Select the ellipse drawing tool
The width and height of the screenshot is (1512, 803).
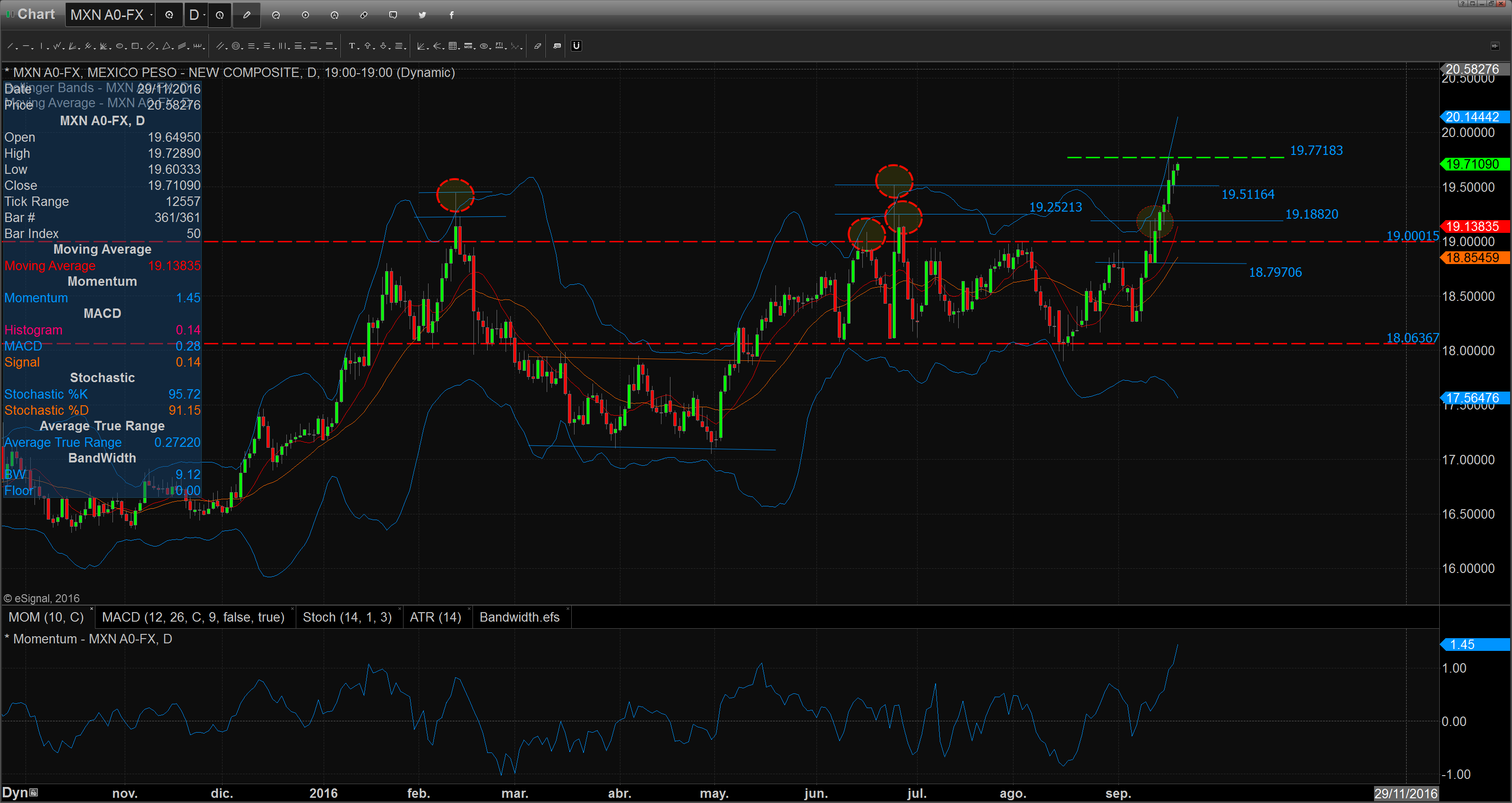tap(119, 46)
